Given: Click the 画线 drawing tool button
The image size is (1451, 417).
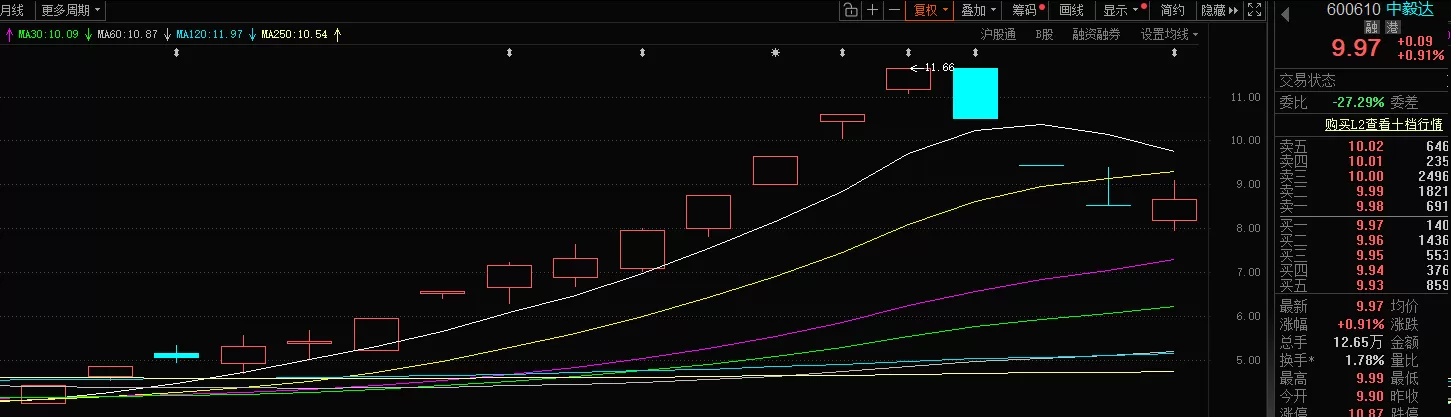Looking at the screenshot, I should click(1071, 10).
